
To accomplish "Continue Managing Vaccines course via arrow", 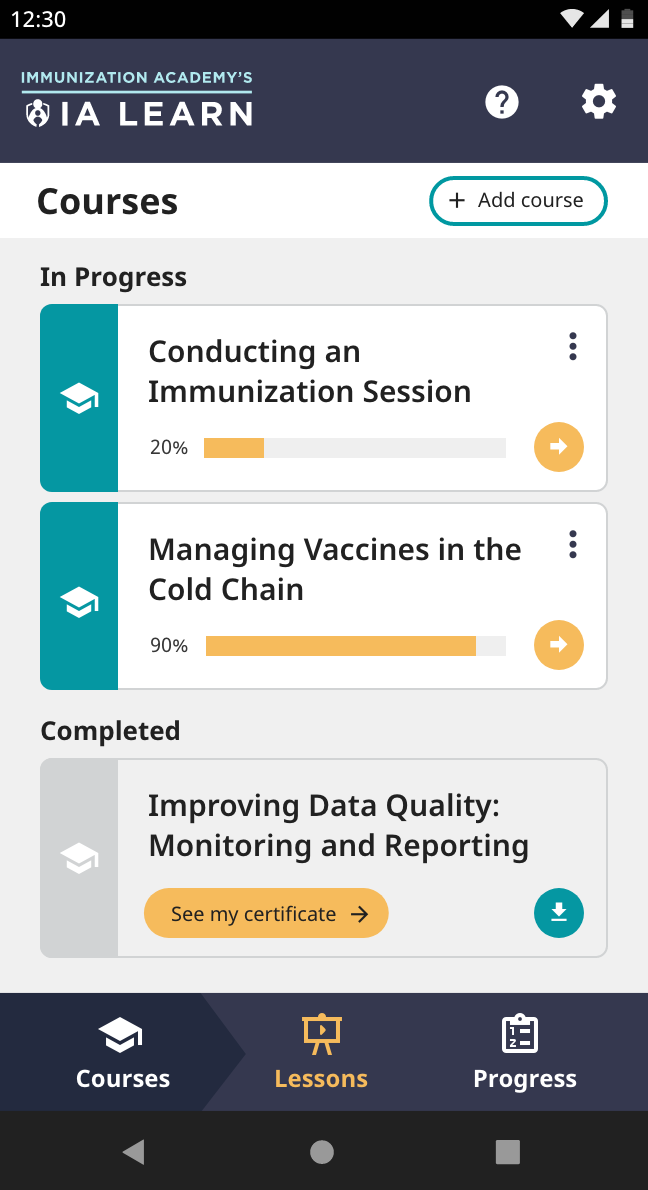I will click(559, 645).
